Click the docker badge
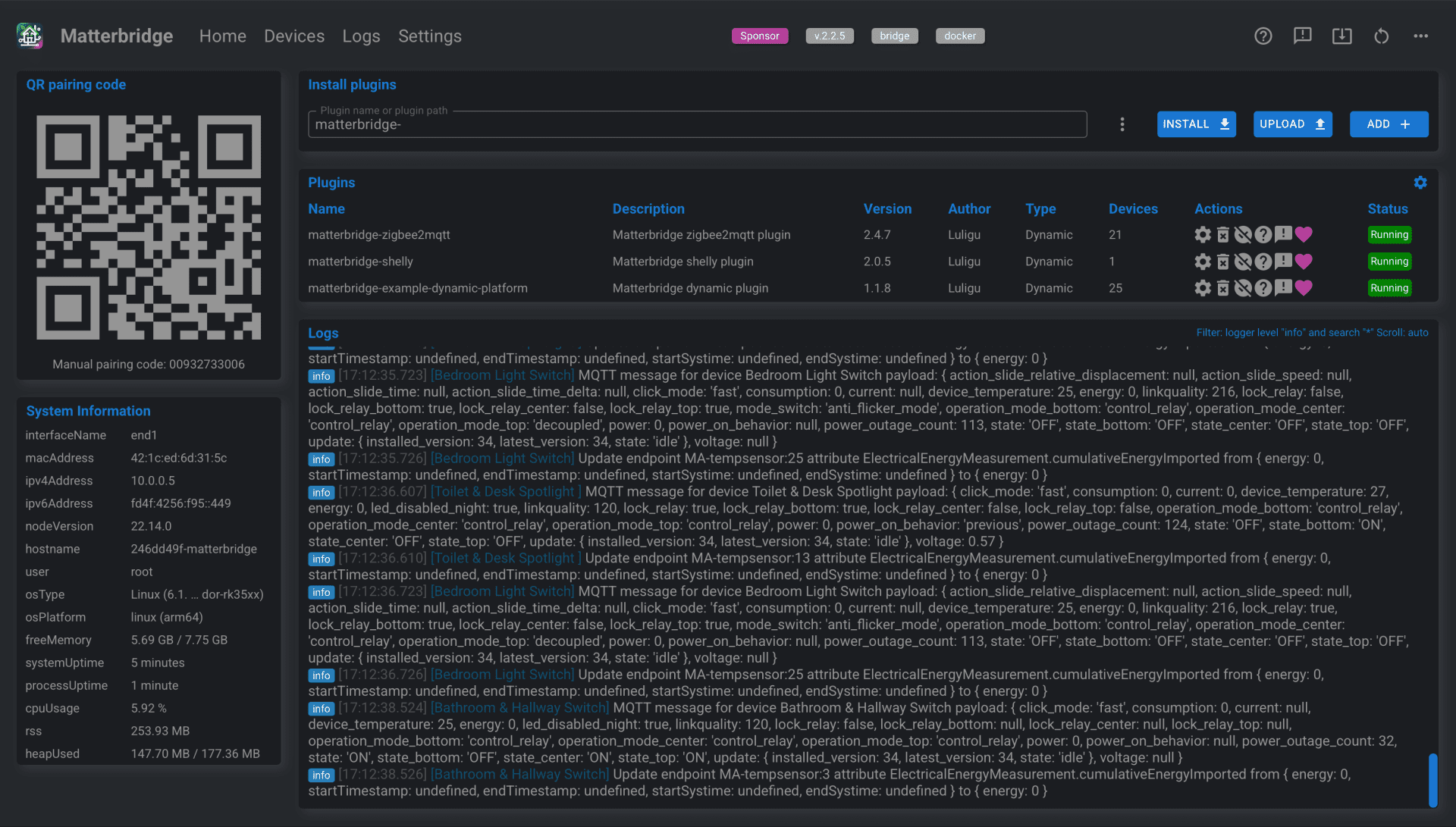 [960, 36]
